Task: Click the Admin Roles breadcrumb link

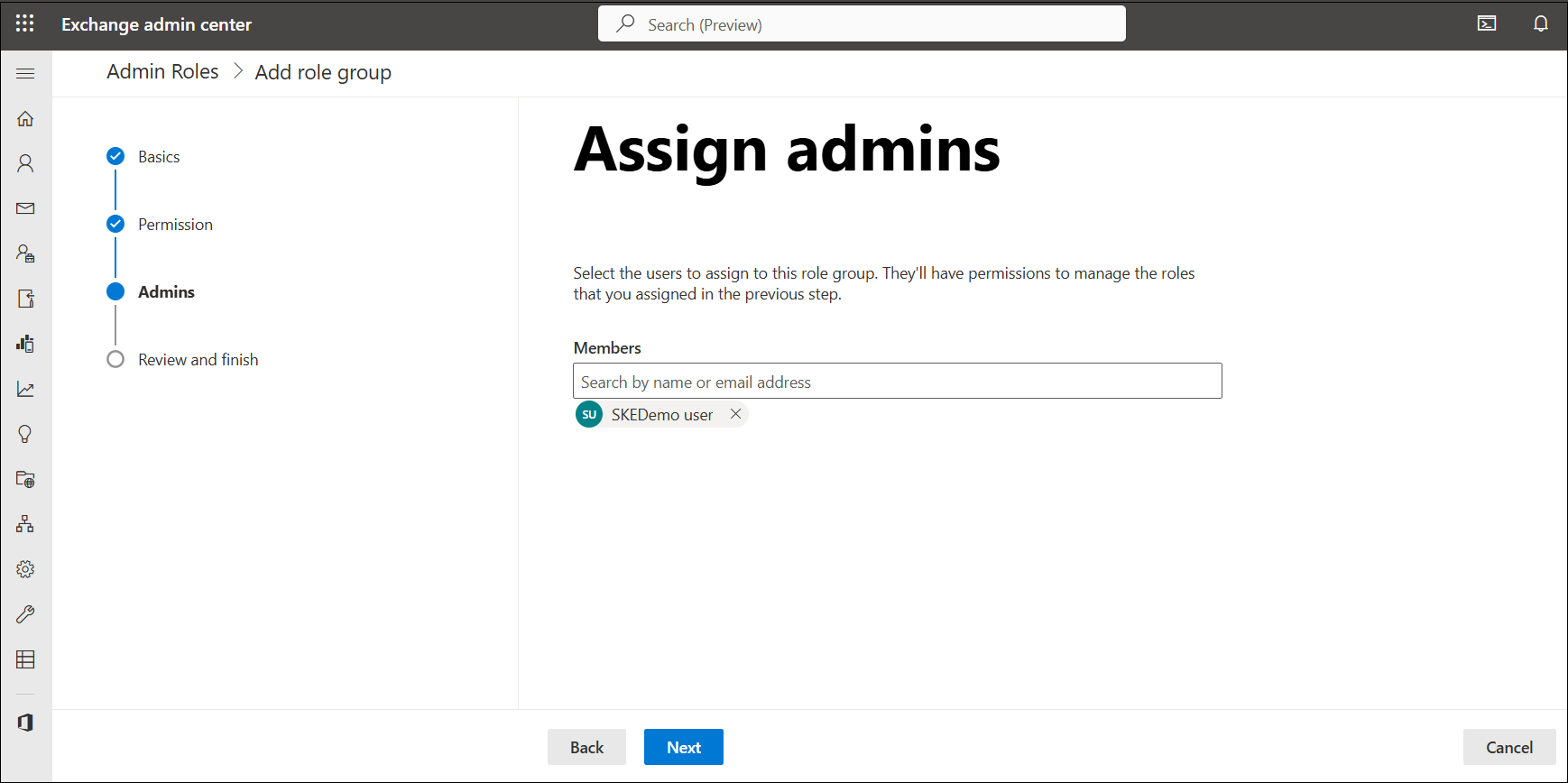Action: click(162, 72)
